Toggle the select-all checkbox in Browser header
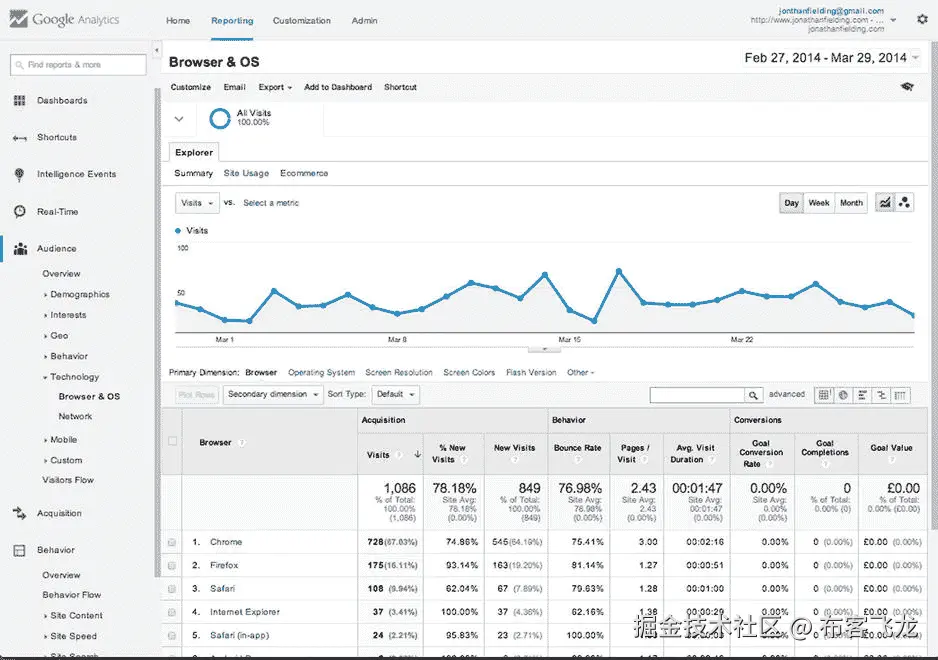The image size is (938, 660). 172,442
